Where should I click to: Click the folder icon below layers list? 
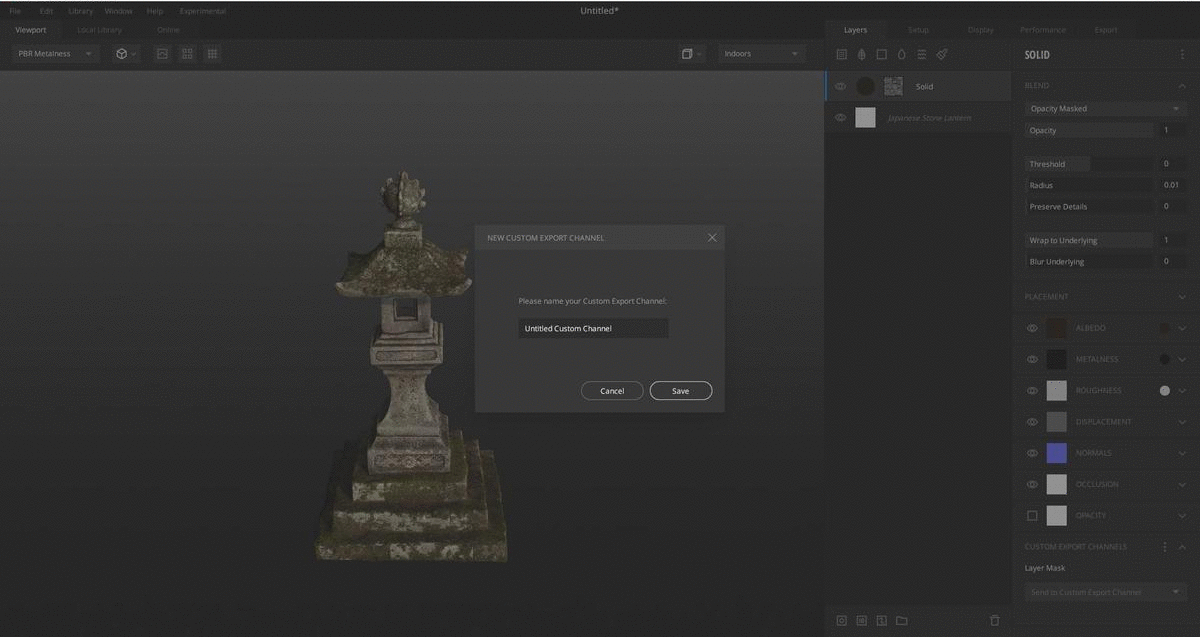pyautogui.click(x=901, y=620)
